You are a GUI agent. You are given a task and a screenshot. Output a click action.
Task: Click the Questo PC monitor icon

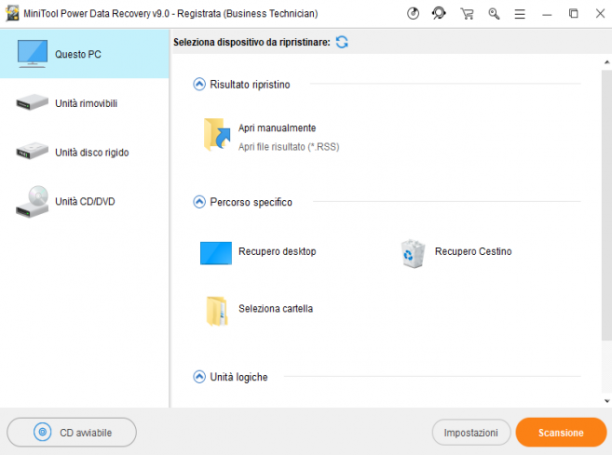point(32,54)
